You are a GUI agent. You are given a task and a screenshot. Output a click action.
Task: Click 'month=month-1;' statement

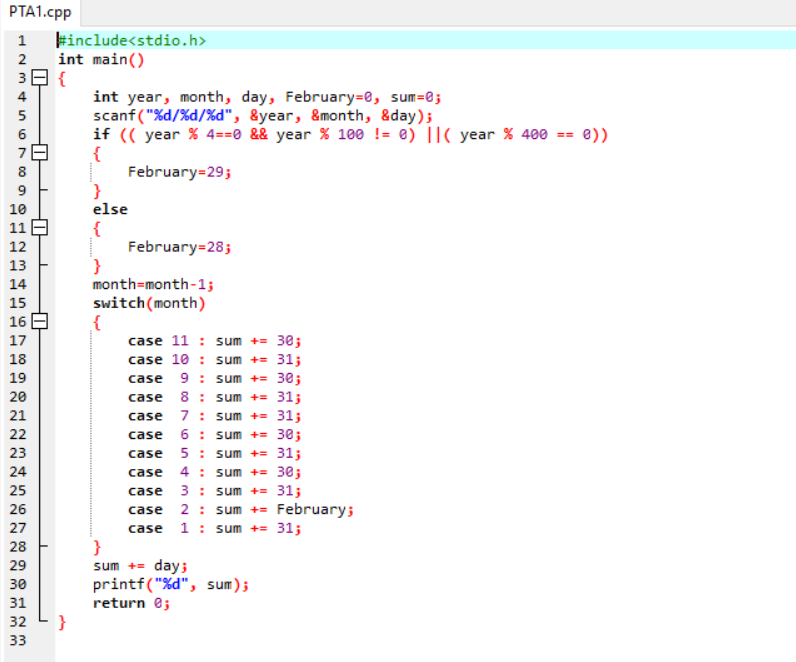153,284
